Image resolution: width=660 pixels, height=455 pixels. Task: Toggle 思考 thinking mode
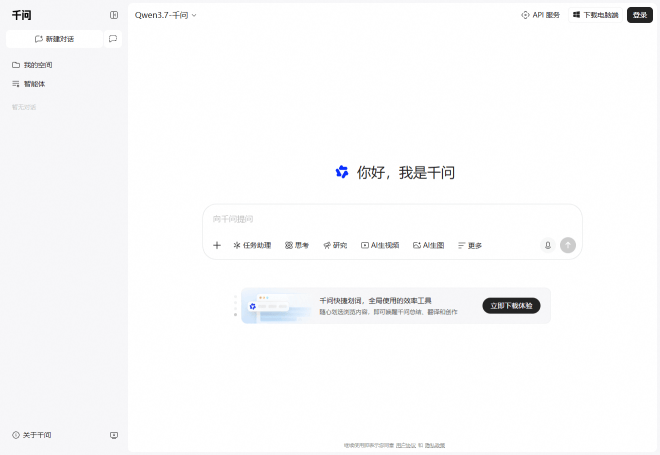click(297, 245)
